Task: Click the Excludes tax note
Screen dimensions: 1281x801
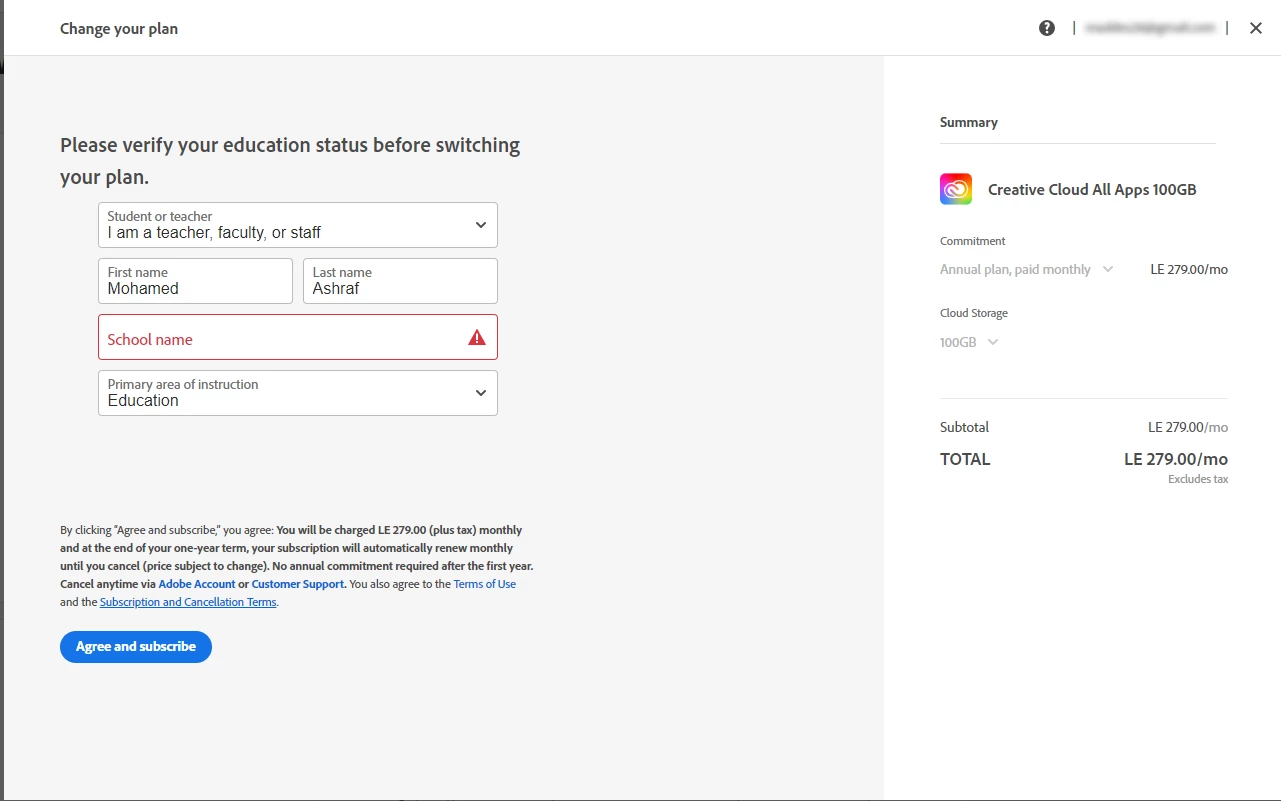Action: click(1198, 480)
